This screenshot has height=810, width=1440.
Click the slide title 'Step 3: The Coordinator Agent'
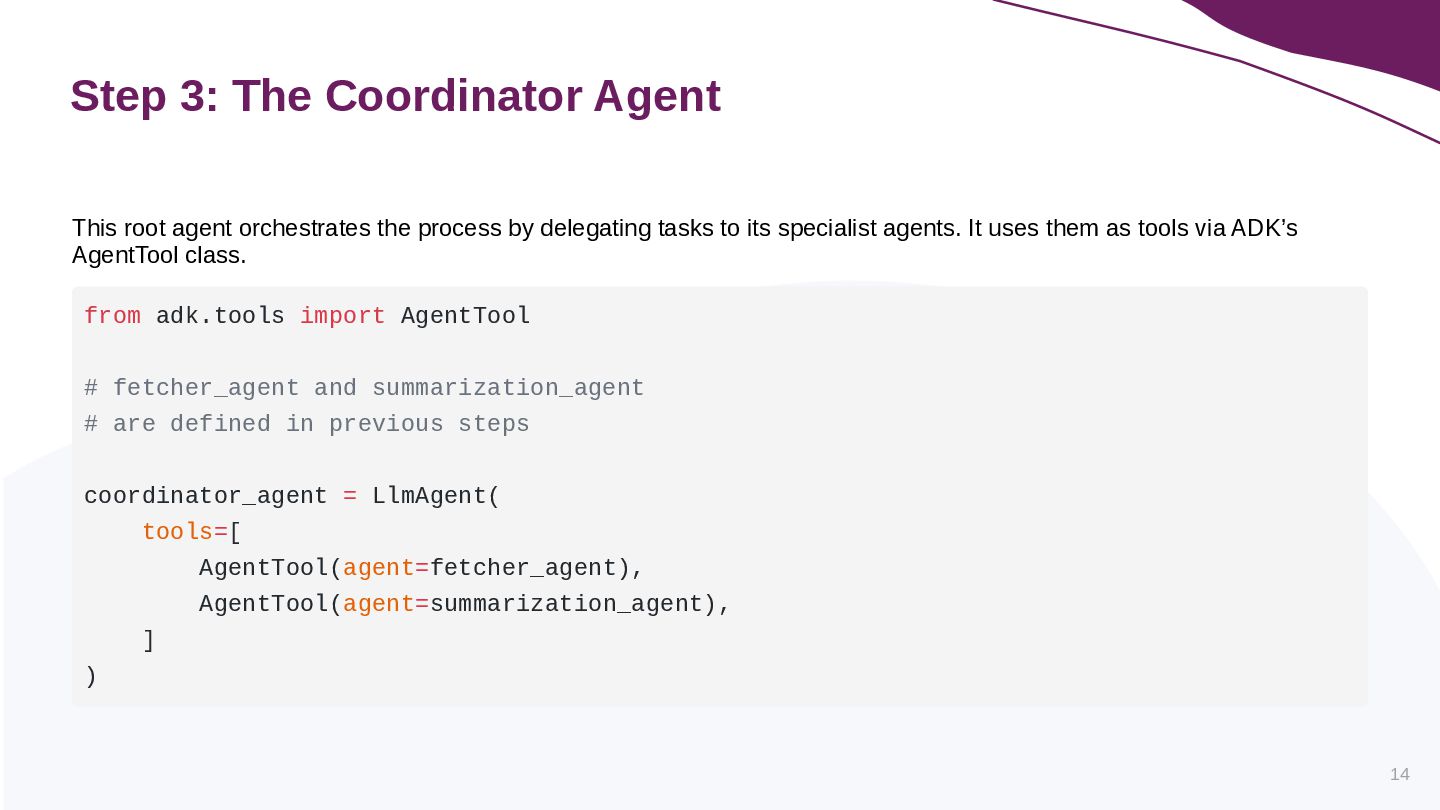[x=395, y=97]
